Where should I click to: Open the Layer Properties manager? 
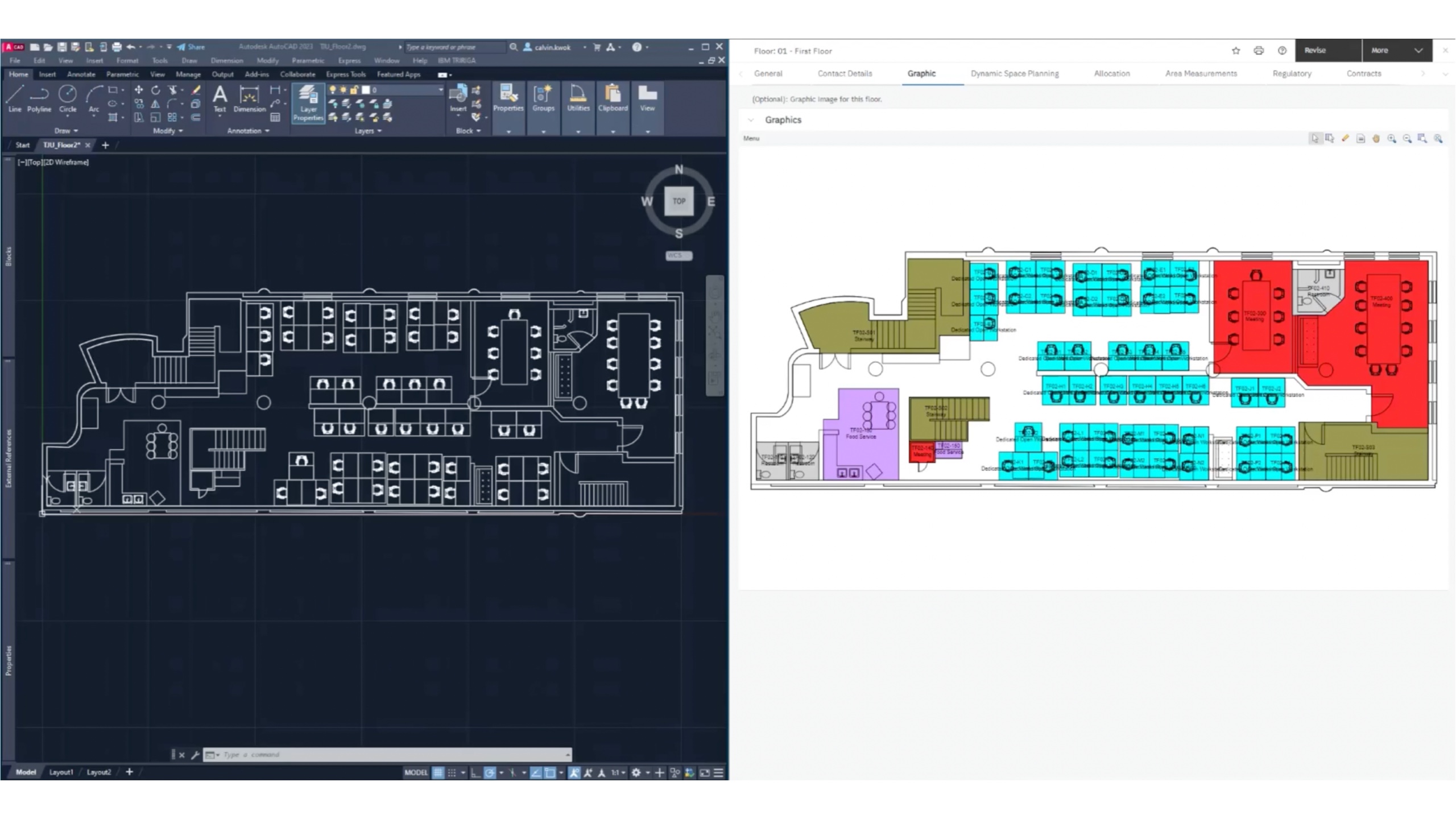[308, 104]
